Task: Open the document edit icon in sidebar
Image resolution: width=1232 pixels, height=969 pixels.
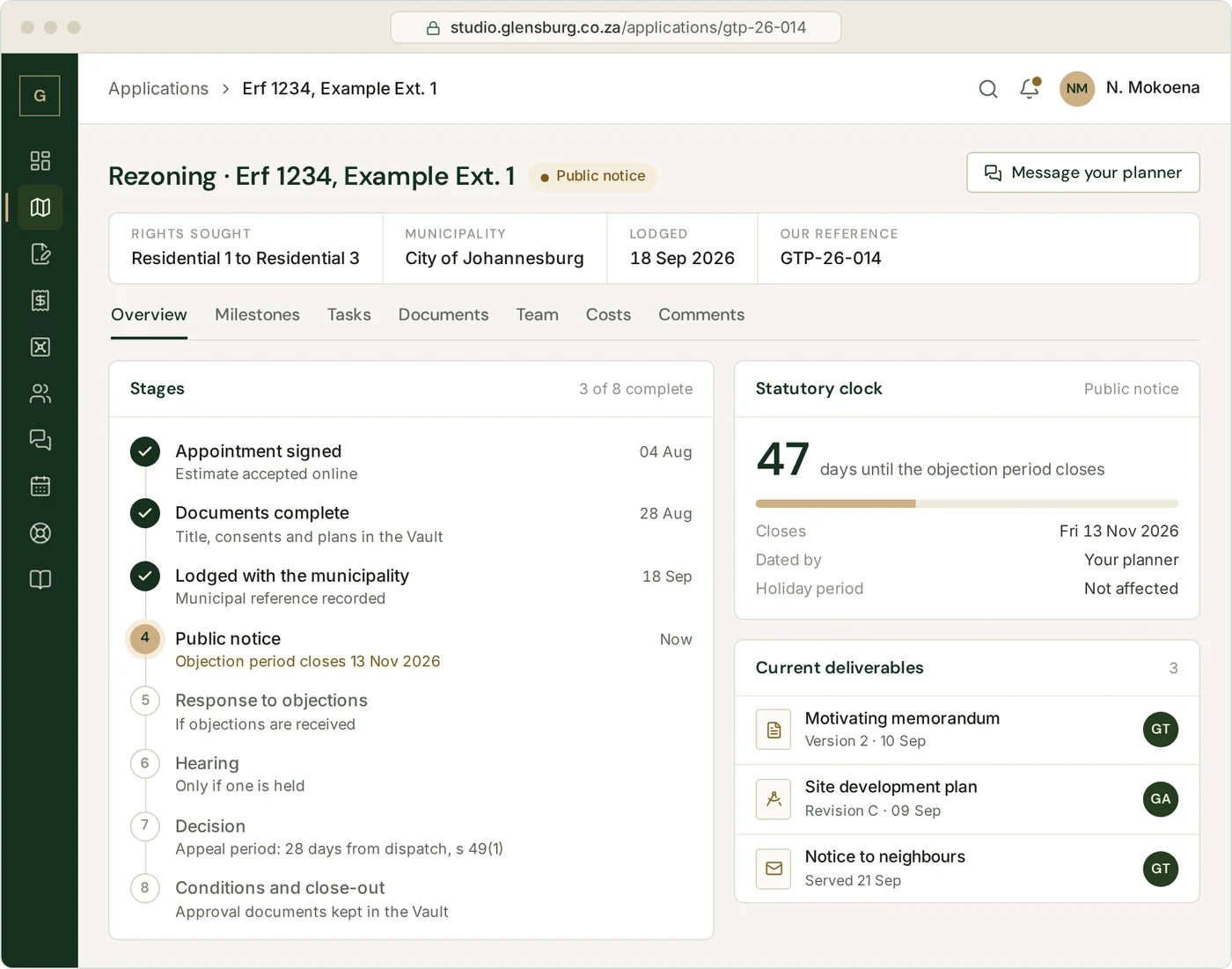Action: (x=40, y=253)
